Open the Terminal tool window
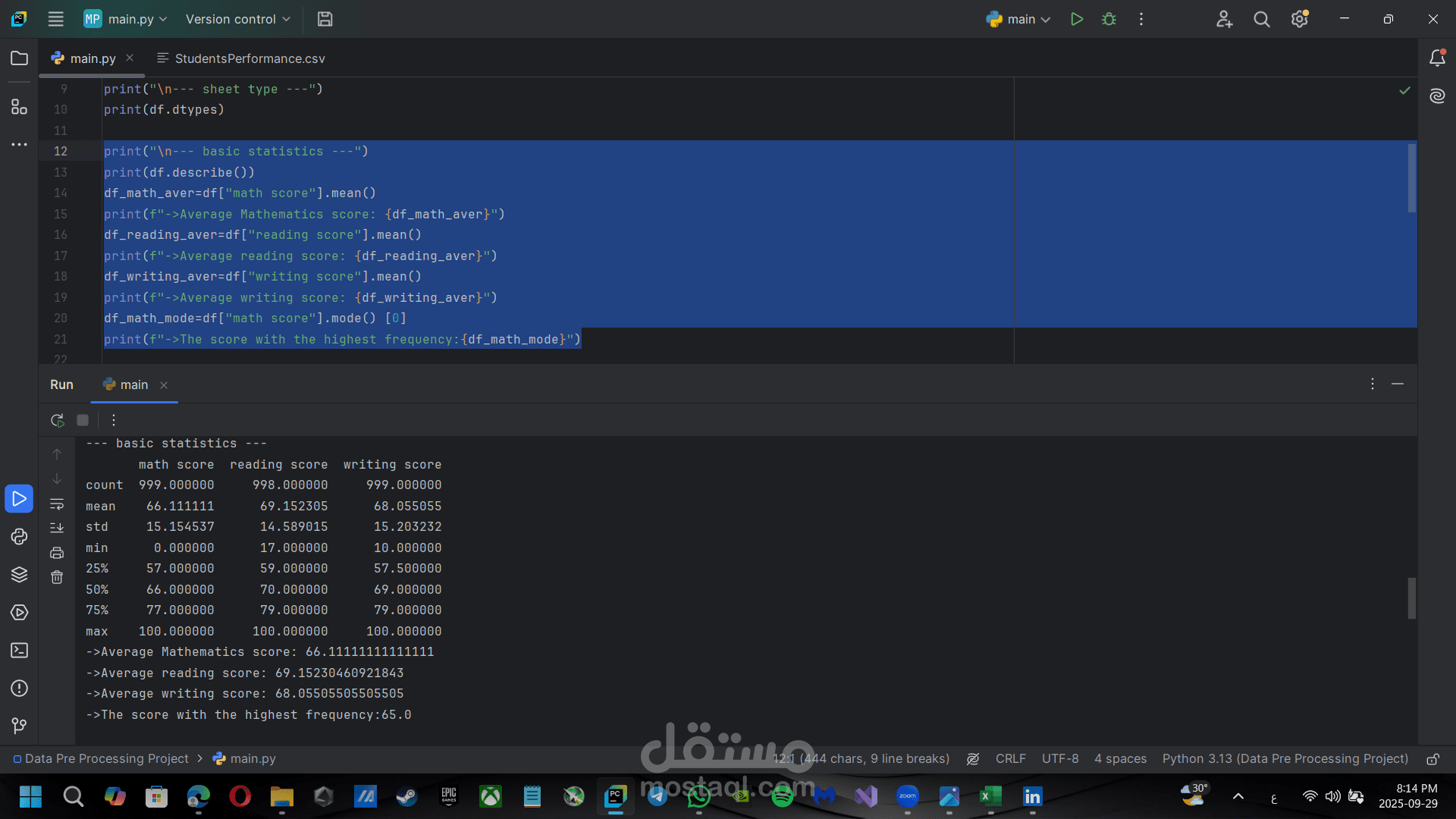The width and height of the screenshot is (1456, 819). click(x=19, y=651)
